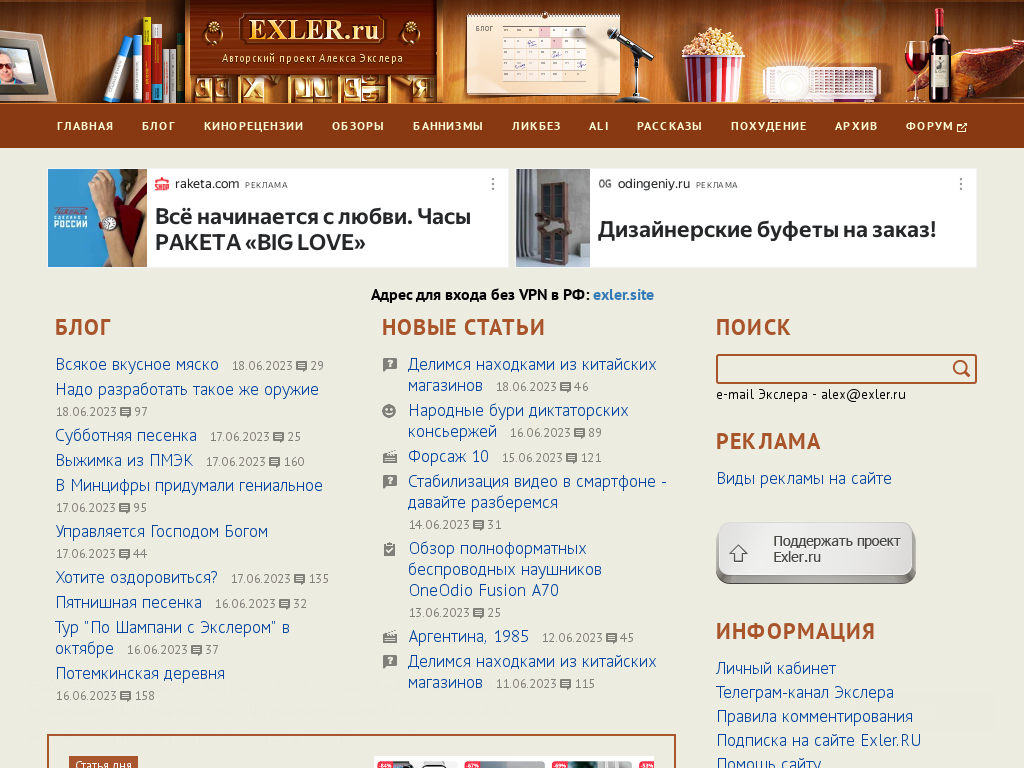
Task: Open ad headline Дизайнерские буфеты на заказ
Action: [767, 230]
